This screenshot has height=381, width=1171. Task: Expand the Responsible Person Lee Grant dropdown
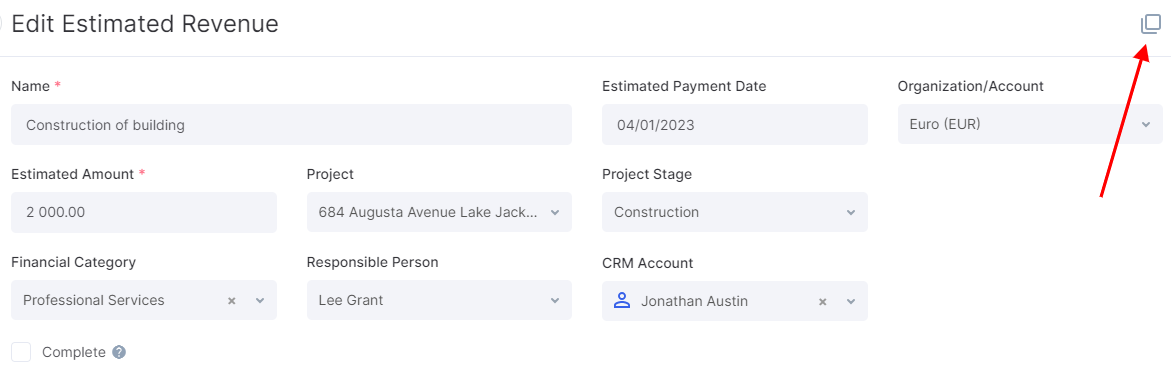point(555,300)
